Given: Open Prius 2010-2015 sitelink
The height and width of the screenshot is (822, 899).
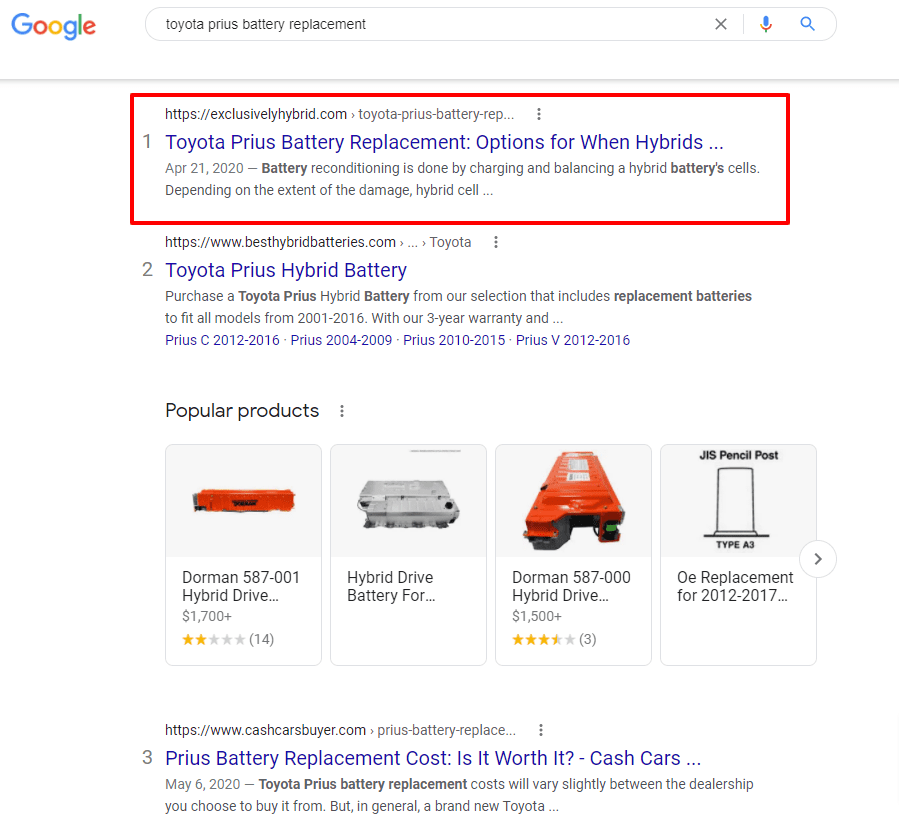Looking at the screenshot, I should [454, 340].
